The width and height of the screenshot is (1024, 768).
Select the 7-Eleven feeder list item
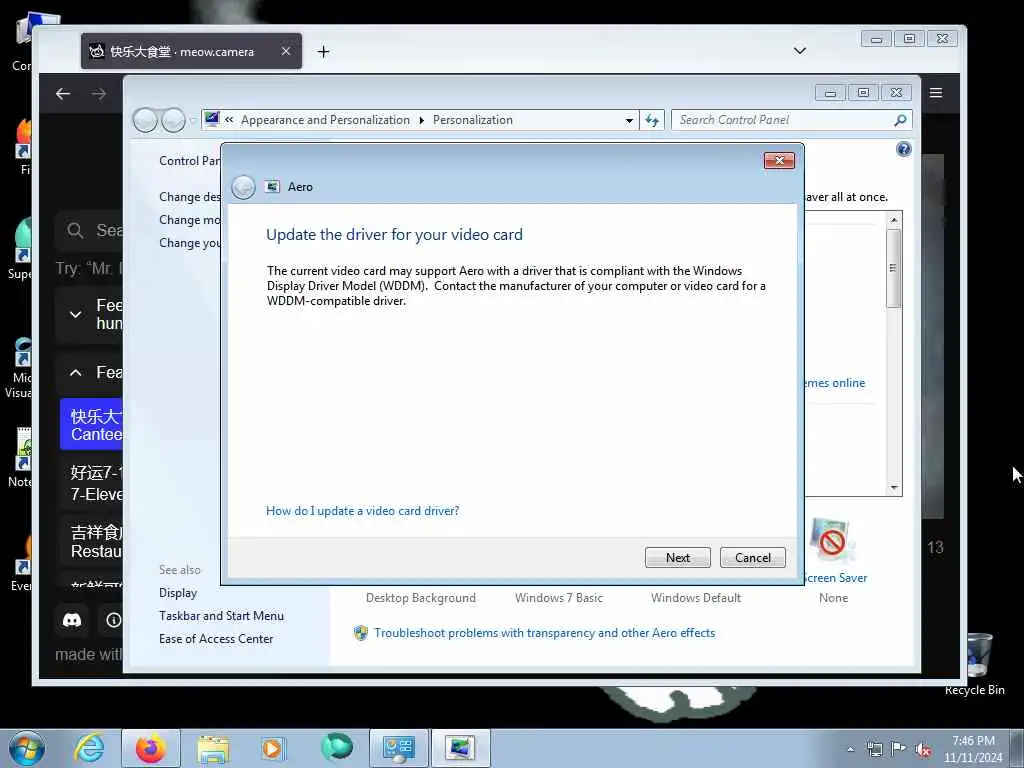point(91,483)
